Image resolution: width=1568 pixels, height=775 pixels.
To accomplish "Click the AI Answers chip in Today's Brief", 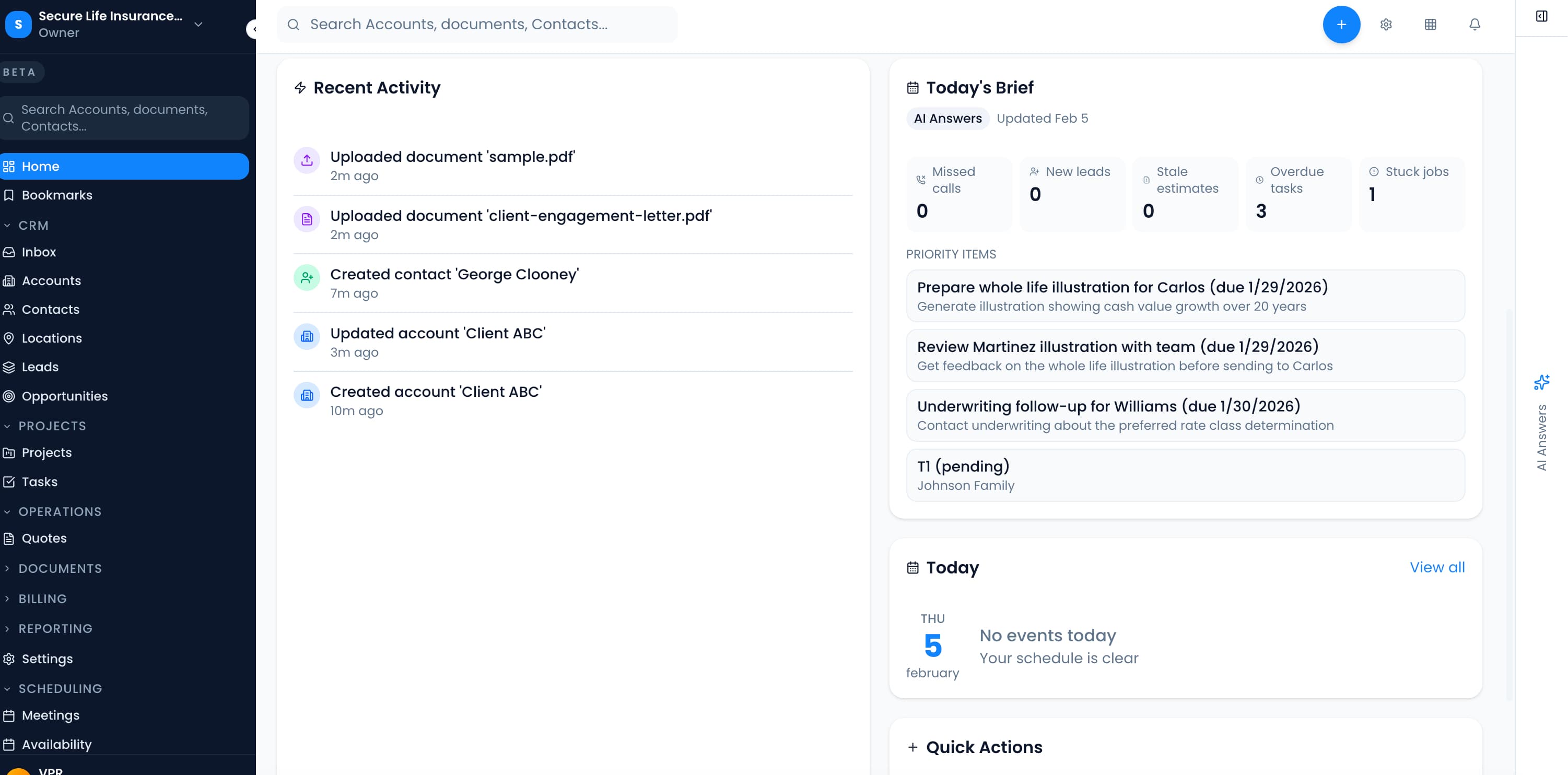I will tap(947, 118).
